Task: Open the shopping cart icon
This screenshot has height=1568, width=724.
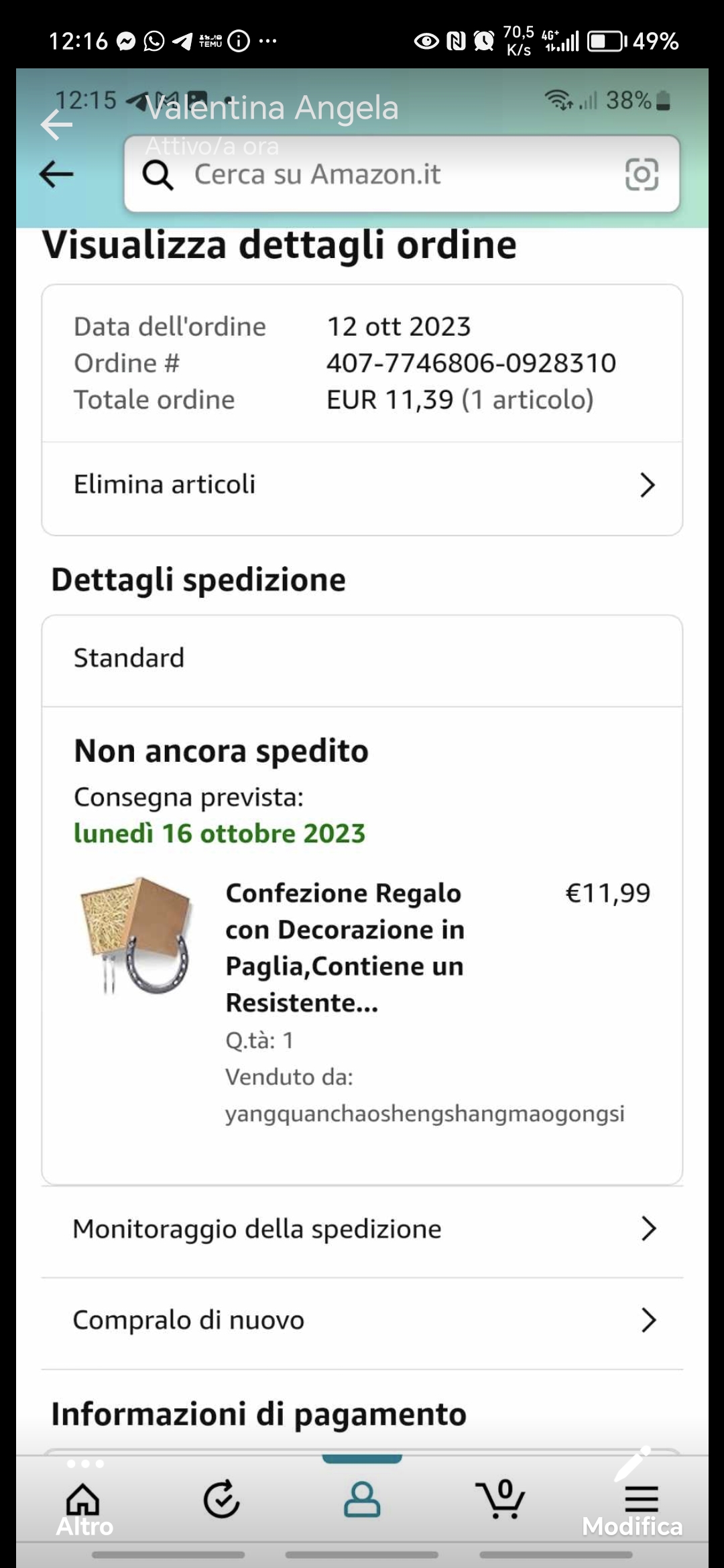Action: (501, 1498)
